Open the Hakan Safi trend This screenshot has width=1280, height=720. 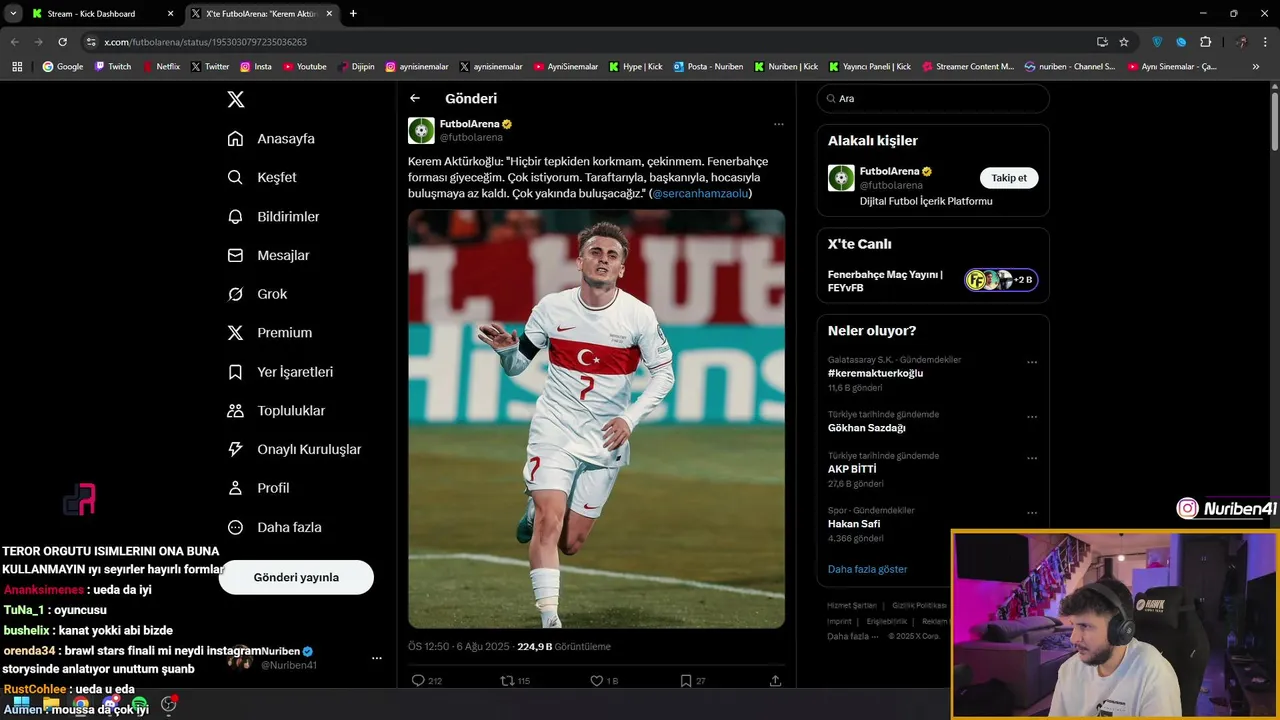(x=856, y=524)
